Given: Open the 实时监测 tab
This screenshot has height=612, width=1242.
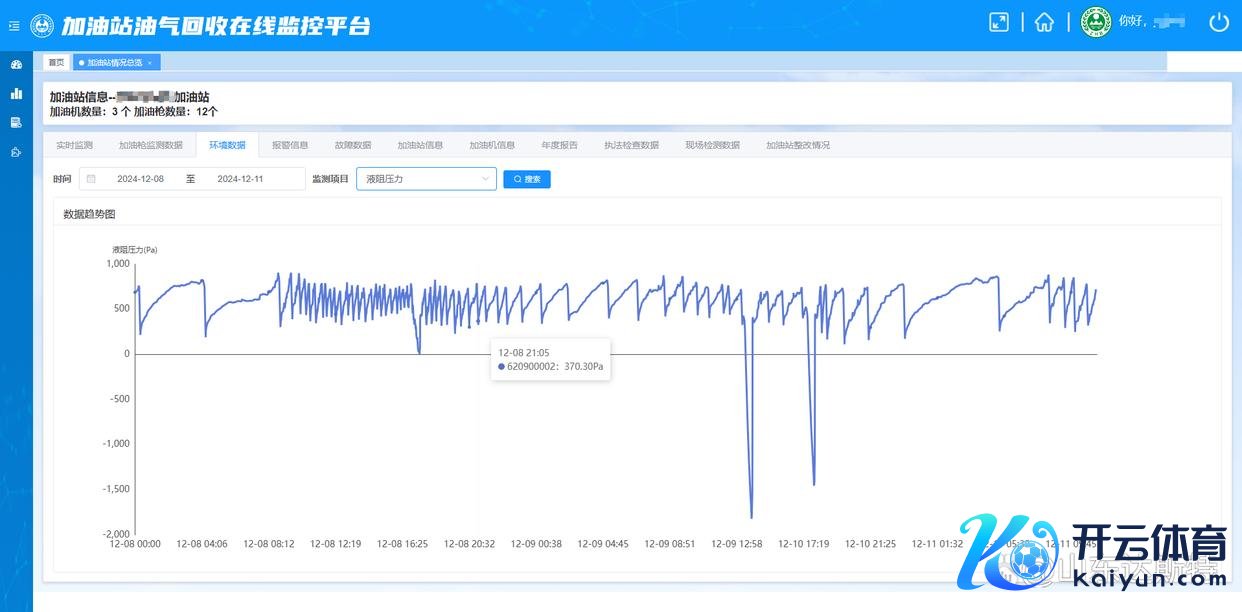Looking at the screenshot, I should click(x=74, y=145).
